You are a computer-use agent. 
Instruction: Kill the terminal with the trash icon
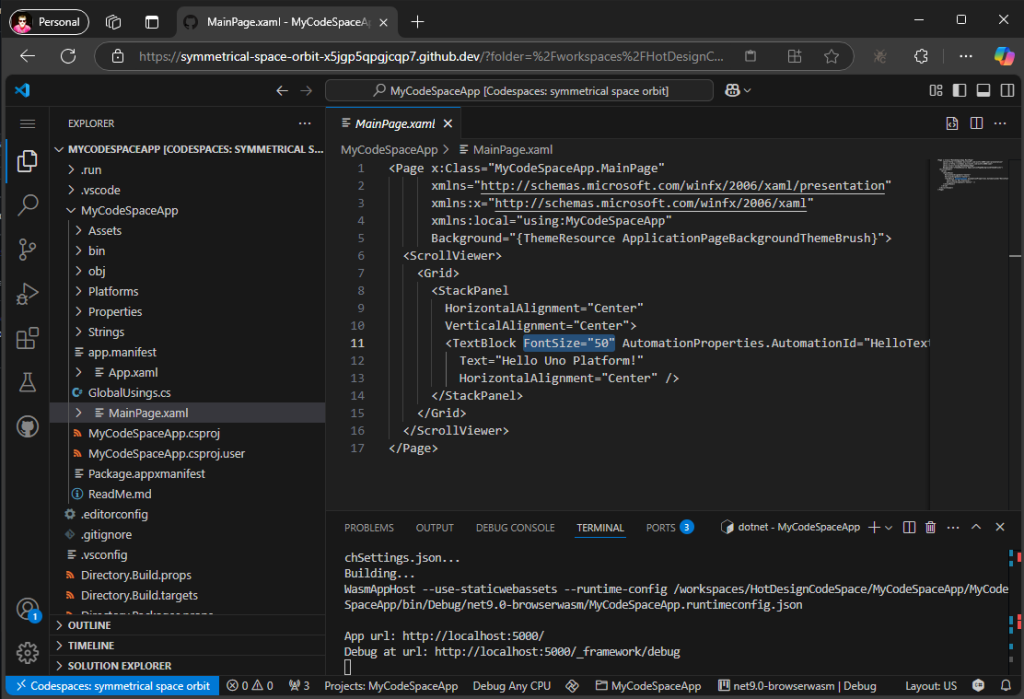coord(931,527)
